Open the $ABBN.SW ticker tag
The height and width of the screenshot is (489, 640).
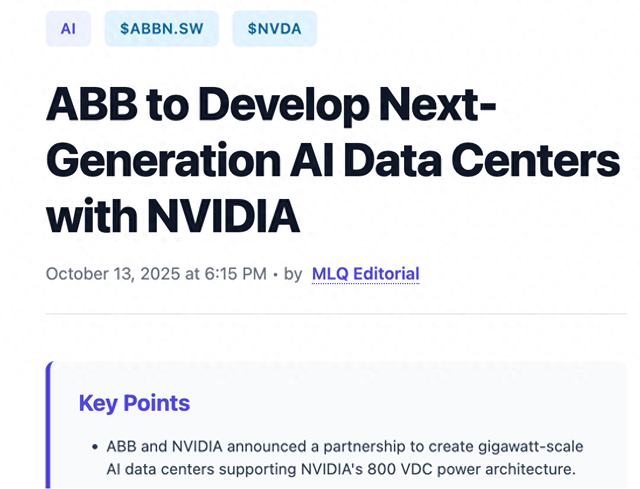pos(161,29)
